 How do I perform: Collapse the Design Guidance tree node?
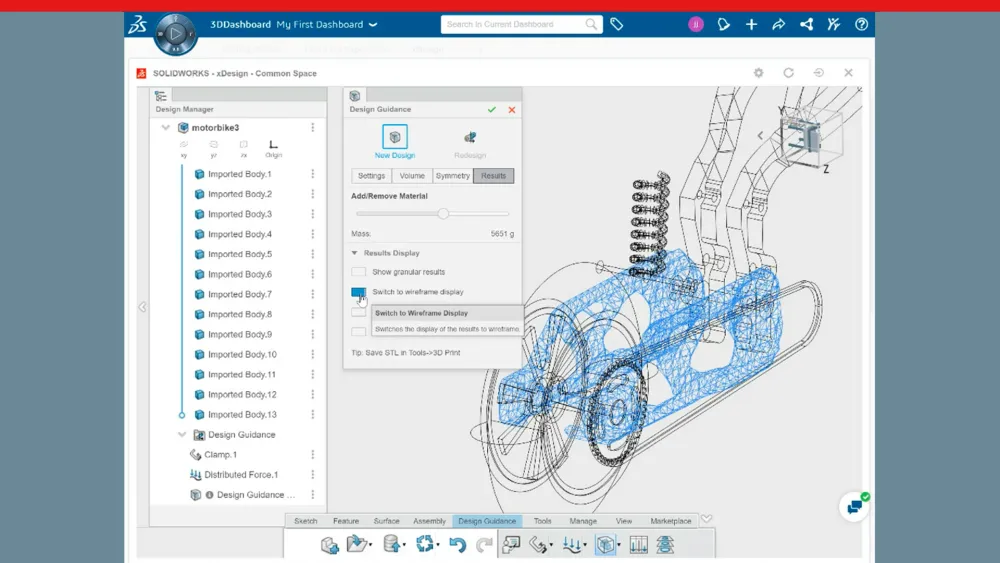182,435
